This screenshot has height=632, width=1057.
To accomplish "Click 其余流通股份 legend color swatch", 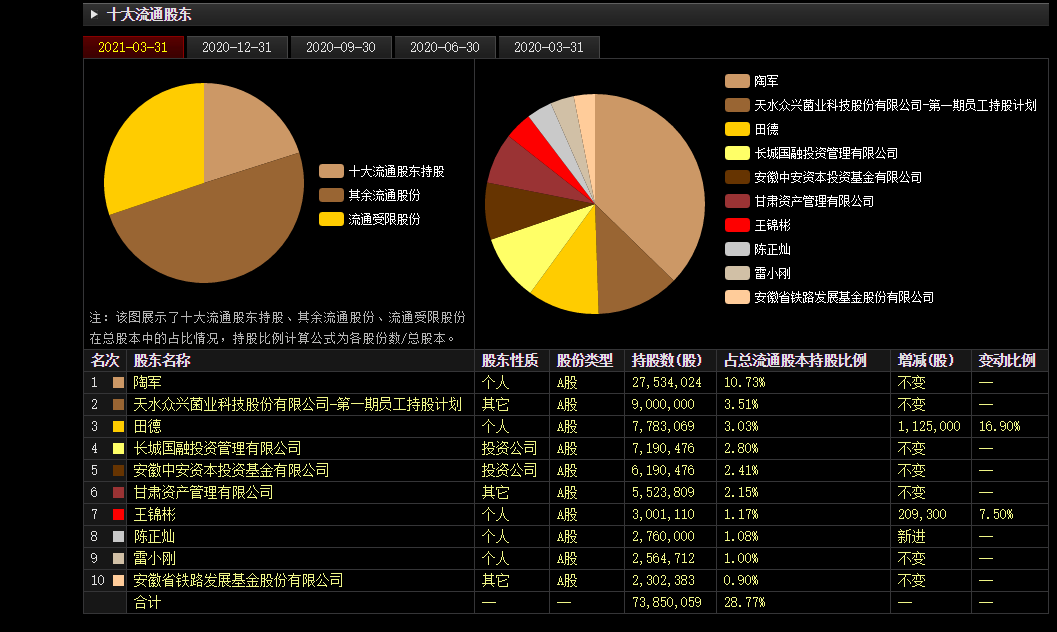I will pyautogui.click(x=331, y=195).
